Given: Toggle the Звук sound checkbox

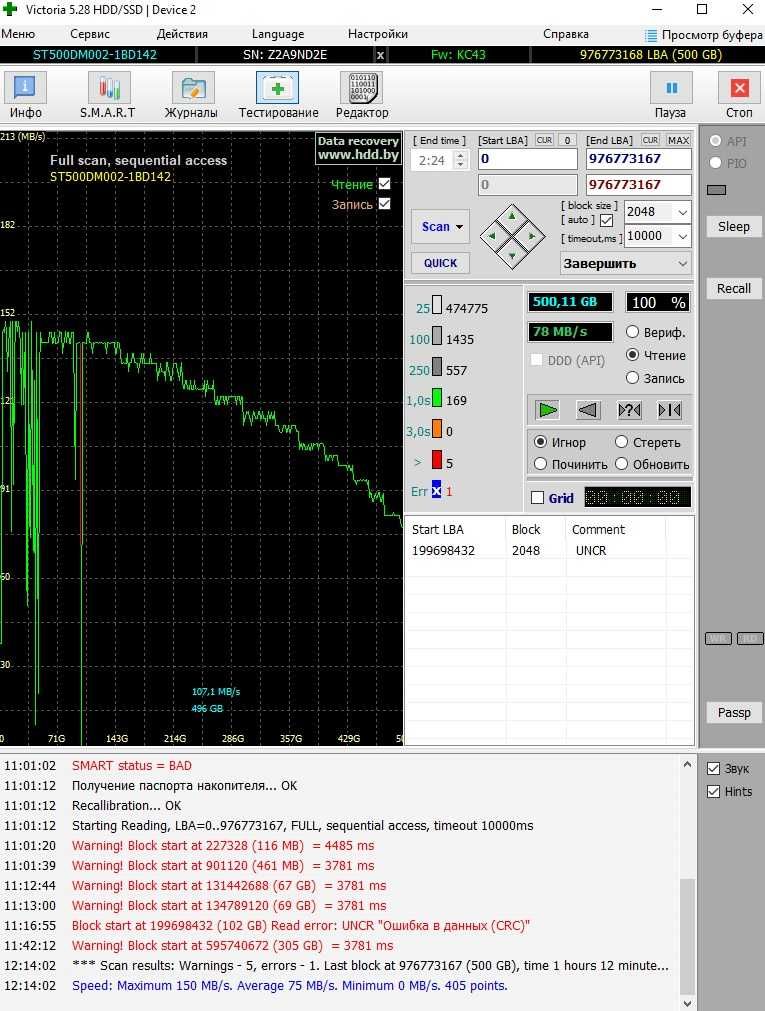Looking at the screenshot, I should pos(713,769).
